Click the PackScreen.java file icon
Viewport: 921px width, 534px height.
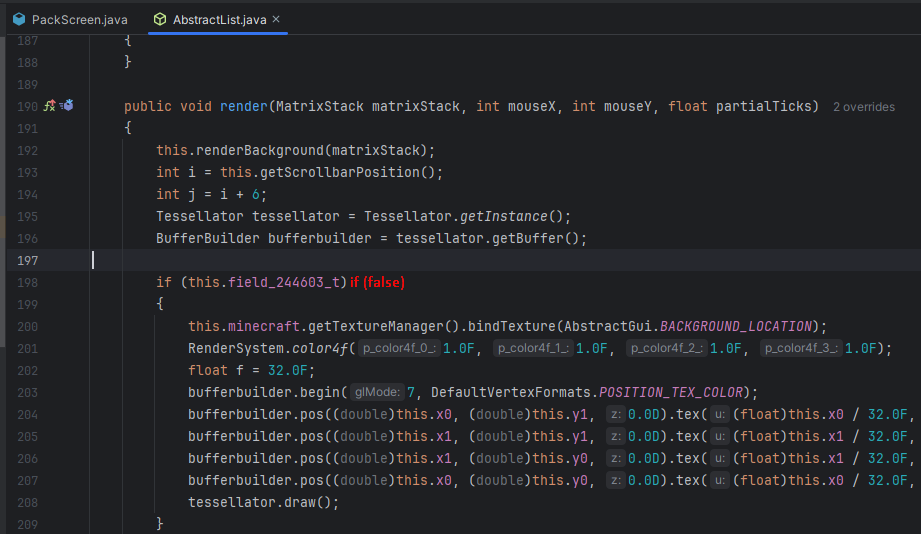click(19, 19)
